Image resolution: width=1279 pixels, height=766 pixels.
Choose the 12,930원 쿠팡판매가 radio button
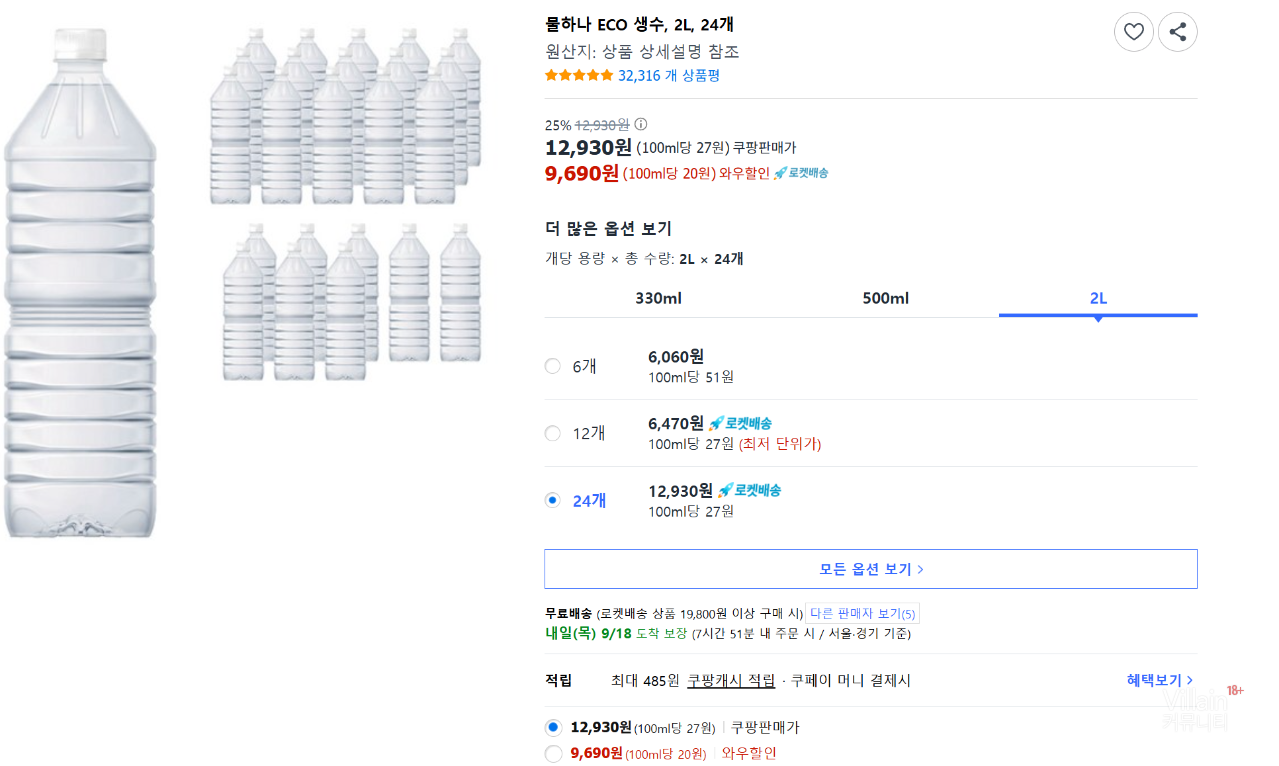[554, 727]
